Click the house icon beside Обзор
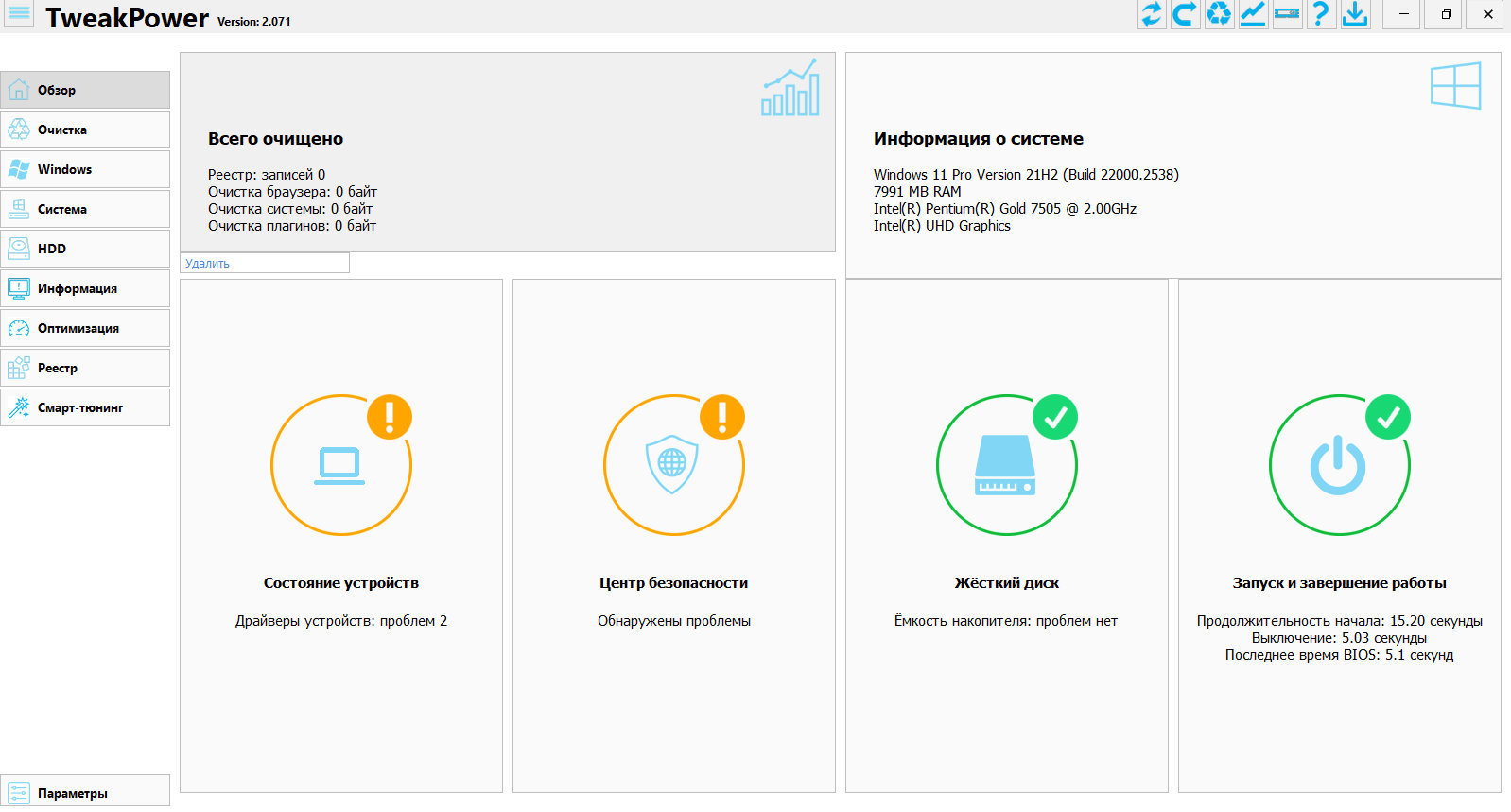 point(19,90)
